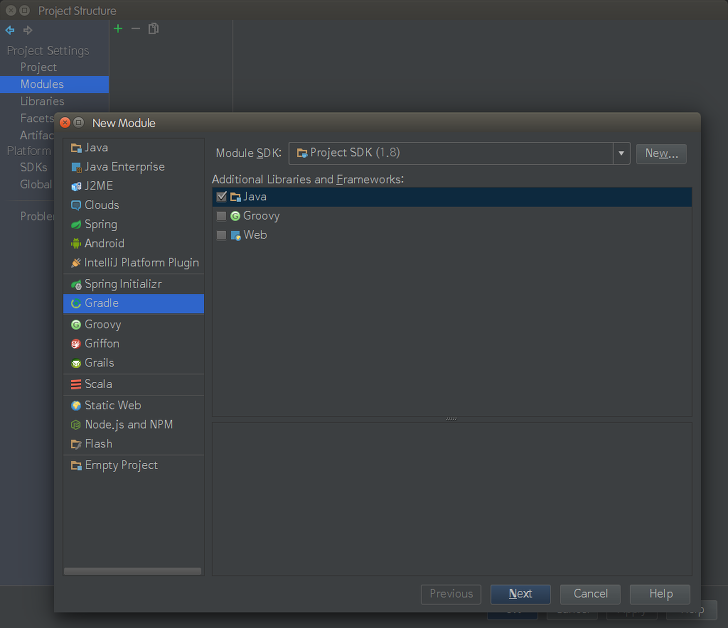Select the Empty Project folder icon
Image resolution: width=728 pixels, height=628 pixels.
click(x=76, y=466)
